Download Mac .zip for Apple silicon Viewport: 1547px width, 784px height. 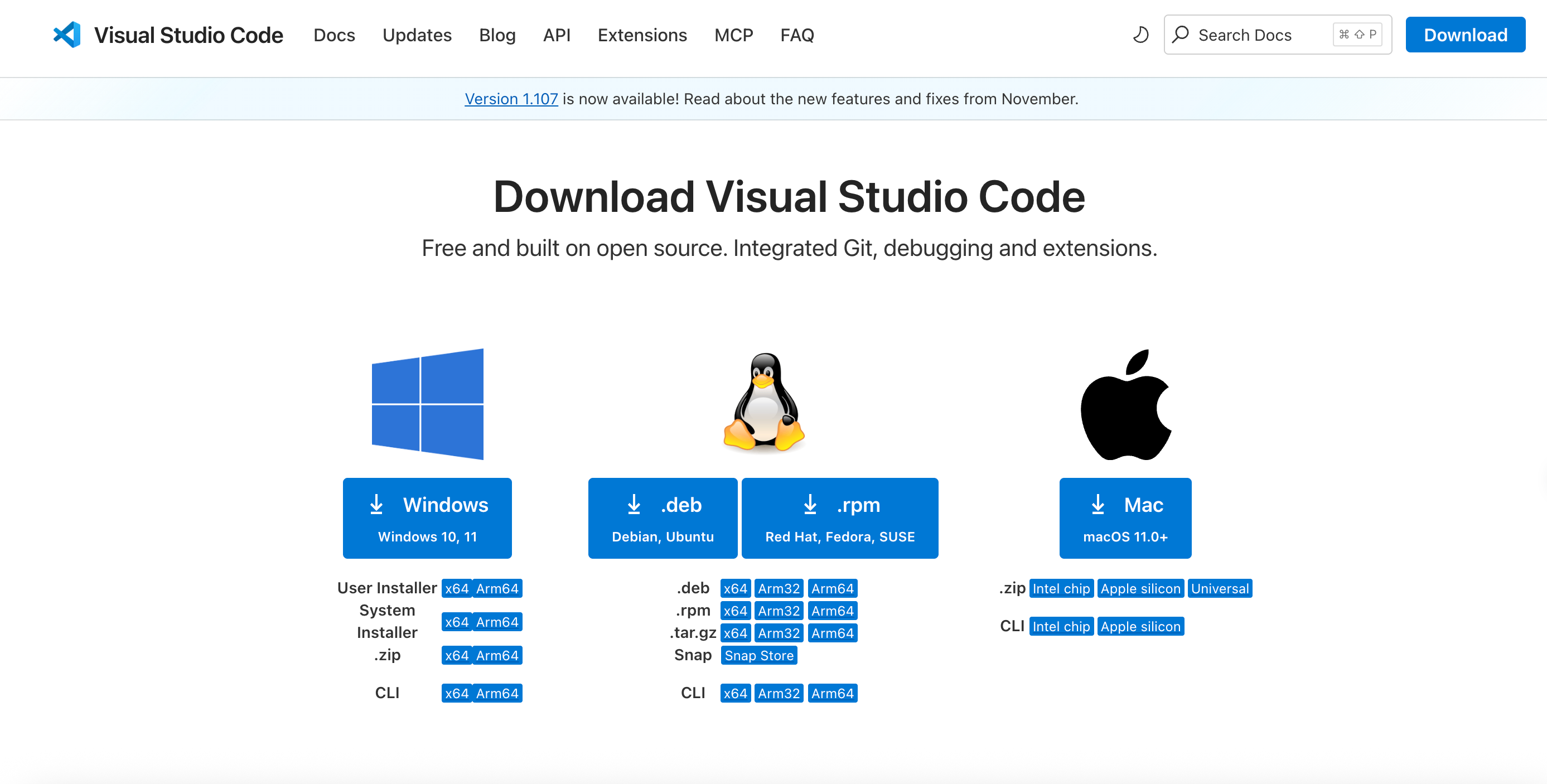click(x=1140, y=588)
